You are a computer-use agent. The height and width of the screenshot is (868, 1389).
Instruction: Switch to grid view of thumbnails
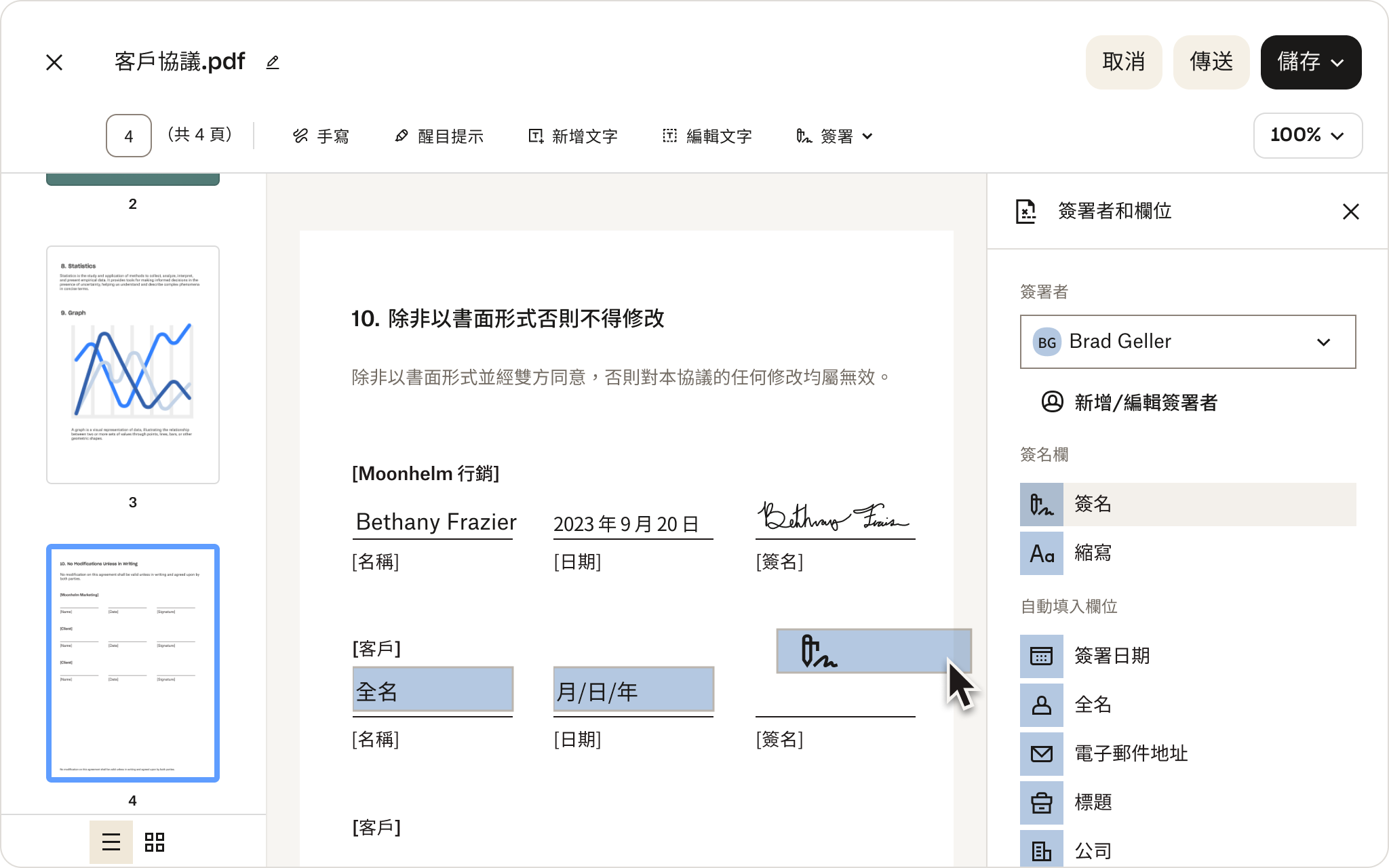pos(155,842)
